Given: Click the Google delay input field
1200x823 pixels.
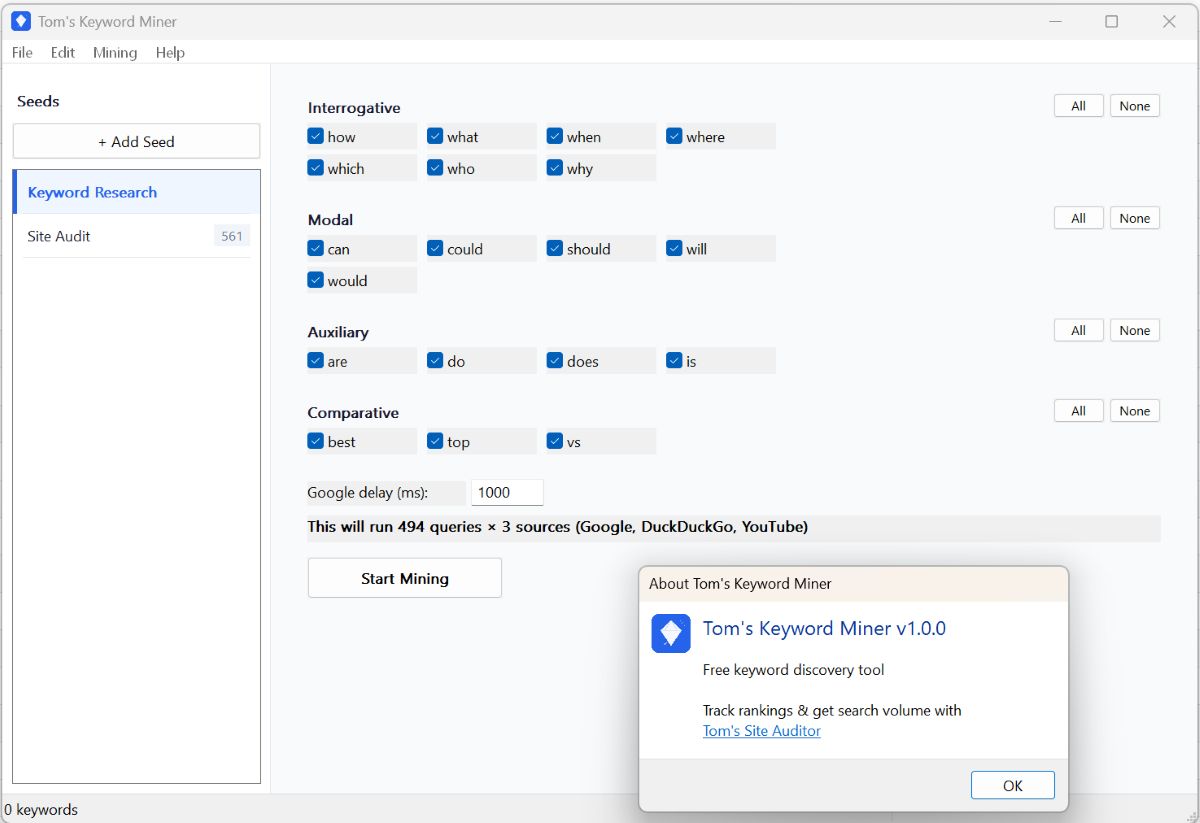Looking at the screenshot, I should [506, 492].
